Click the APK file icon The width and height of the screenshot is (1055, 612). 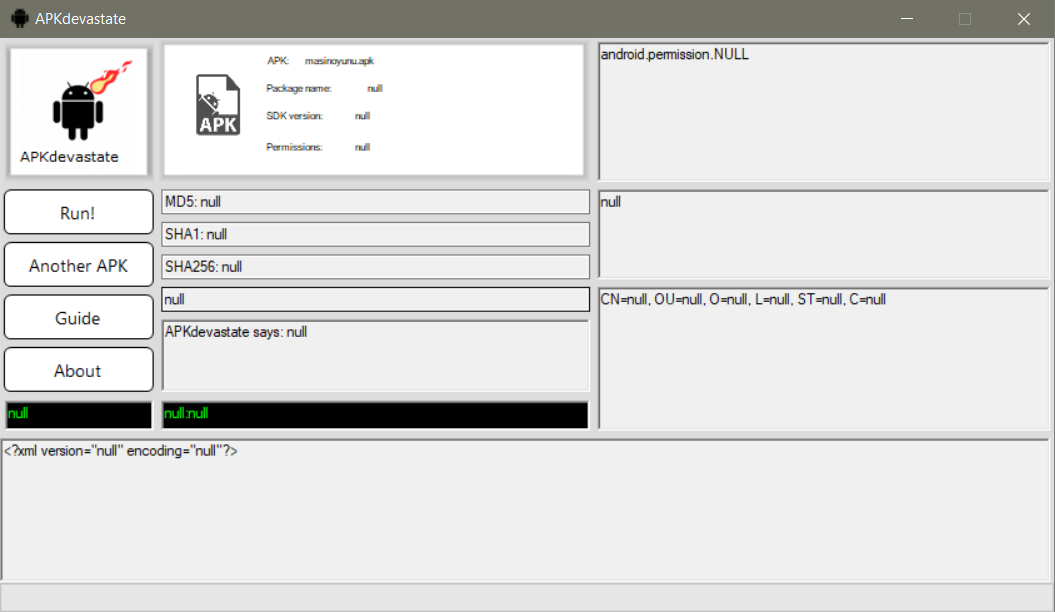[217, 105]
